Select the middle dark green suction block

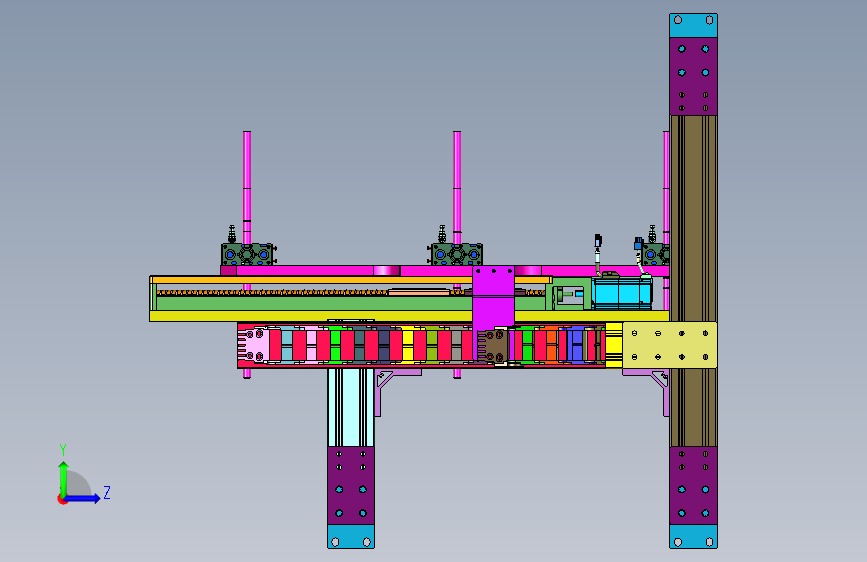tap(456, 254)
